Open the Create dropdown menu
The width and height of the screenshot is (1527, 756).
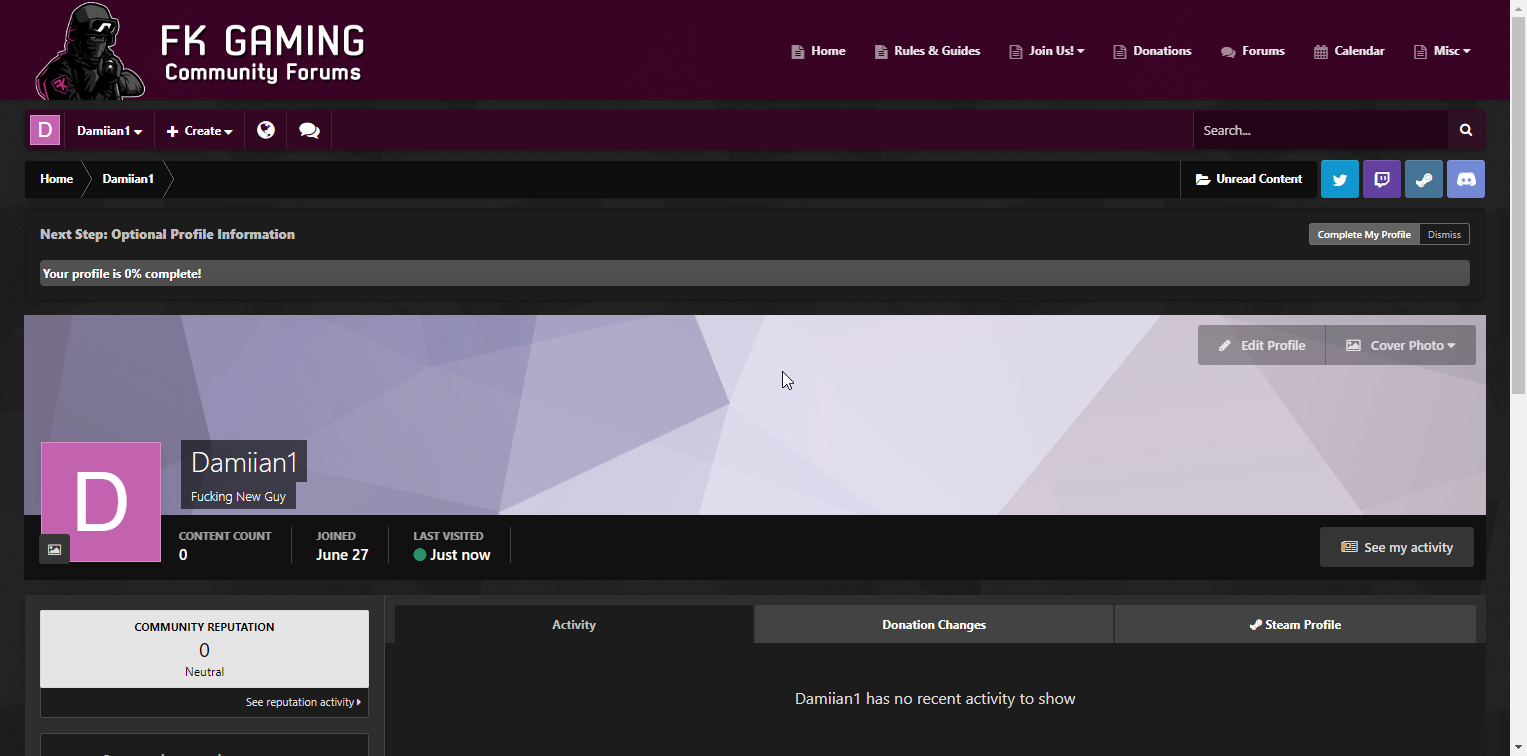[x=199, y=131]
